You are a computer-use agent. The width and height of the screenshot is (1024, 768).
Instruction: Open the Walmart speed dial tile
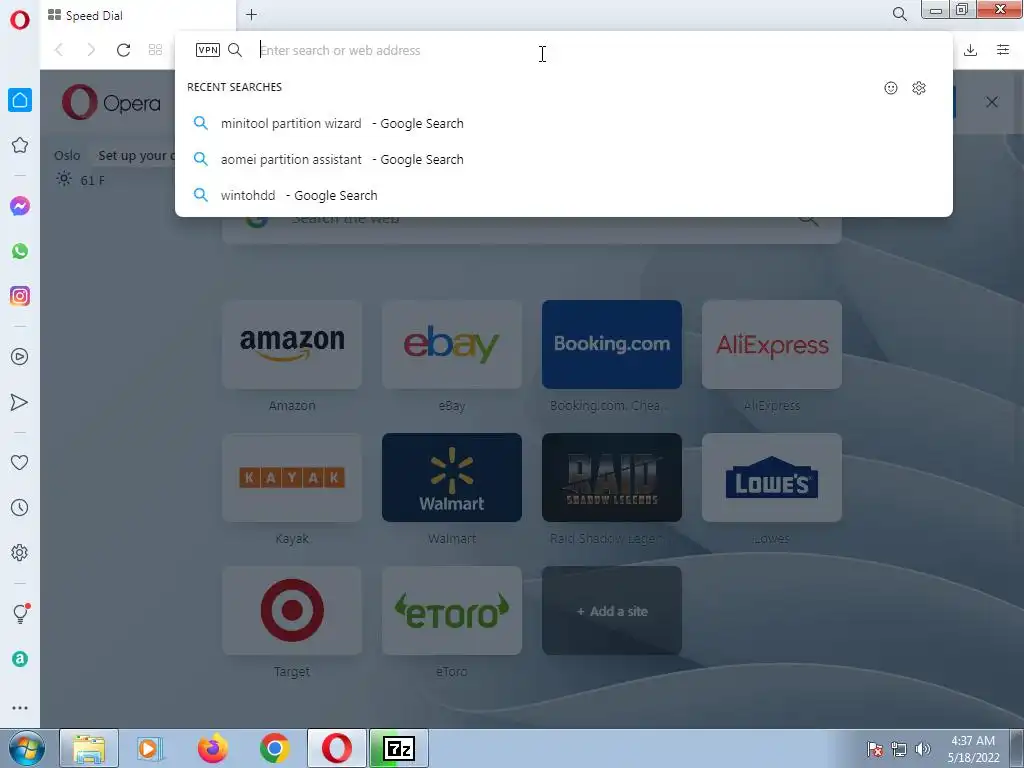(x=452, y=477)
